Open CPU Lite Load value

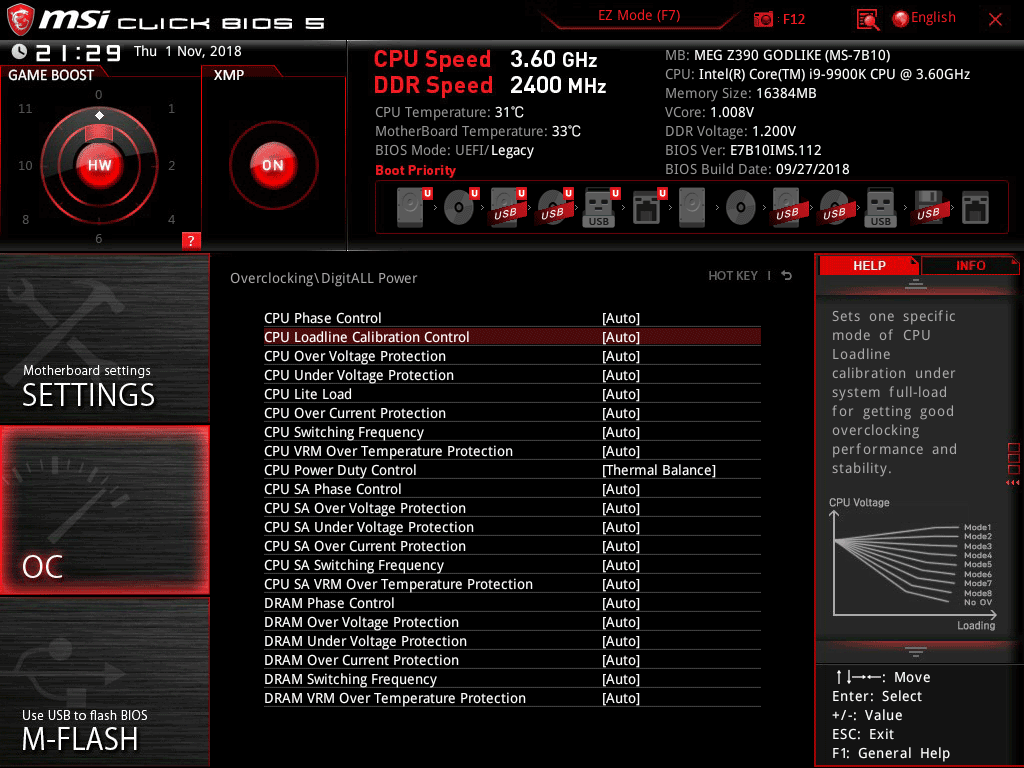point(620,394)
